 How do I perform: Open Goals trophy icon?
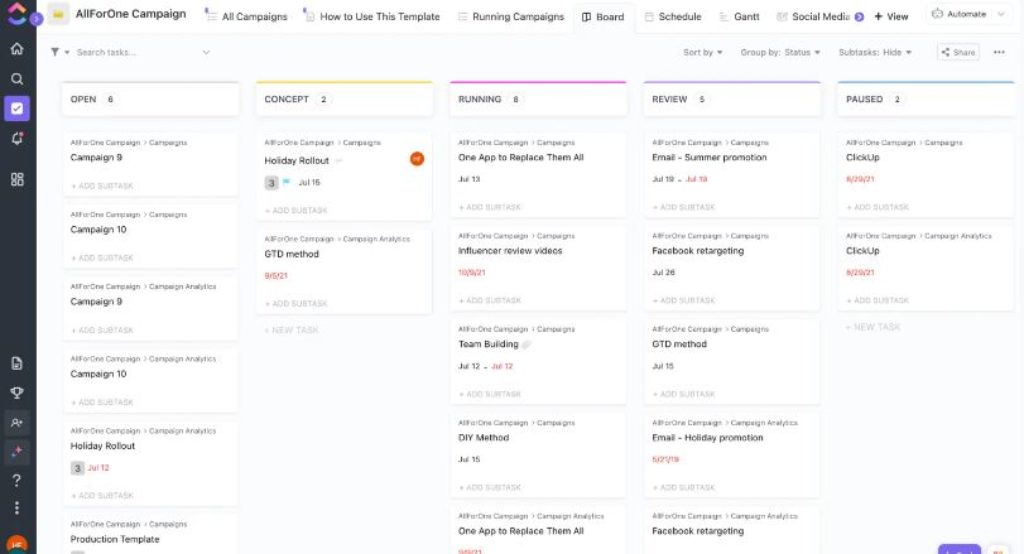[x=17, y=393]
